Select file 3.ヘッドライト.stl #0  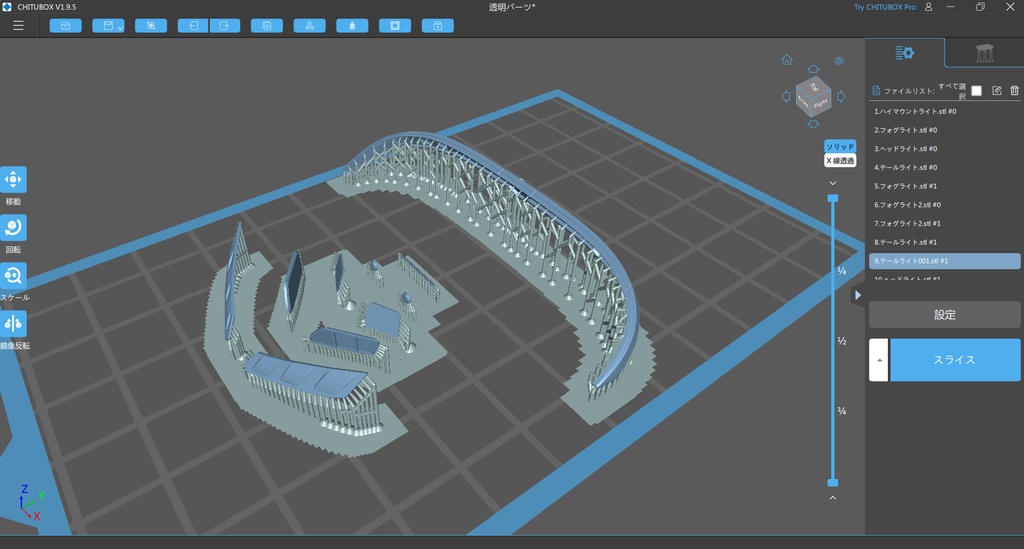coord(944,149)
